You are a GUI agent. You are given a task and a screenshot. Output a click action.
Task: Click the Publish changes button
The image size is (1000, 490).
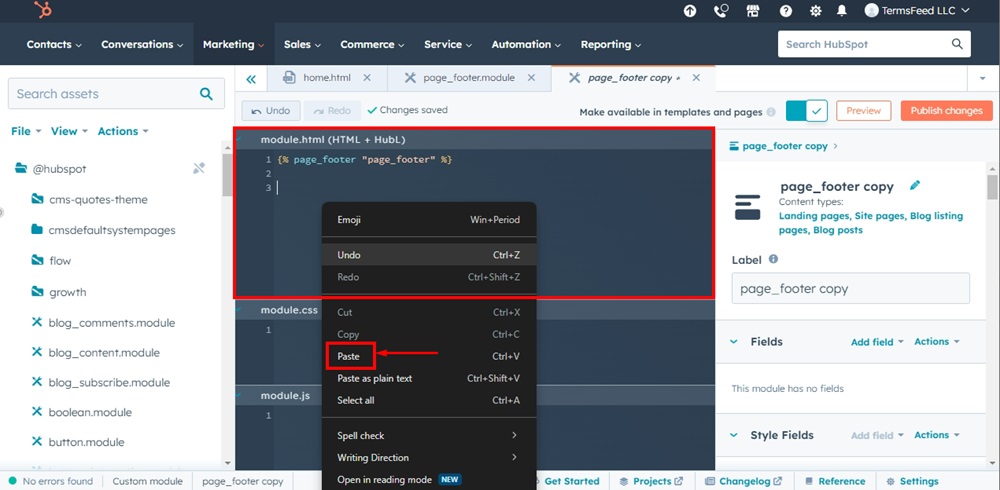946,110
